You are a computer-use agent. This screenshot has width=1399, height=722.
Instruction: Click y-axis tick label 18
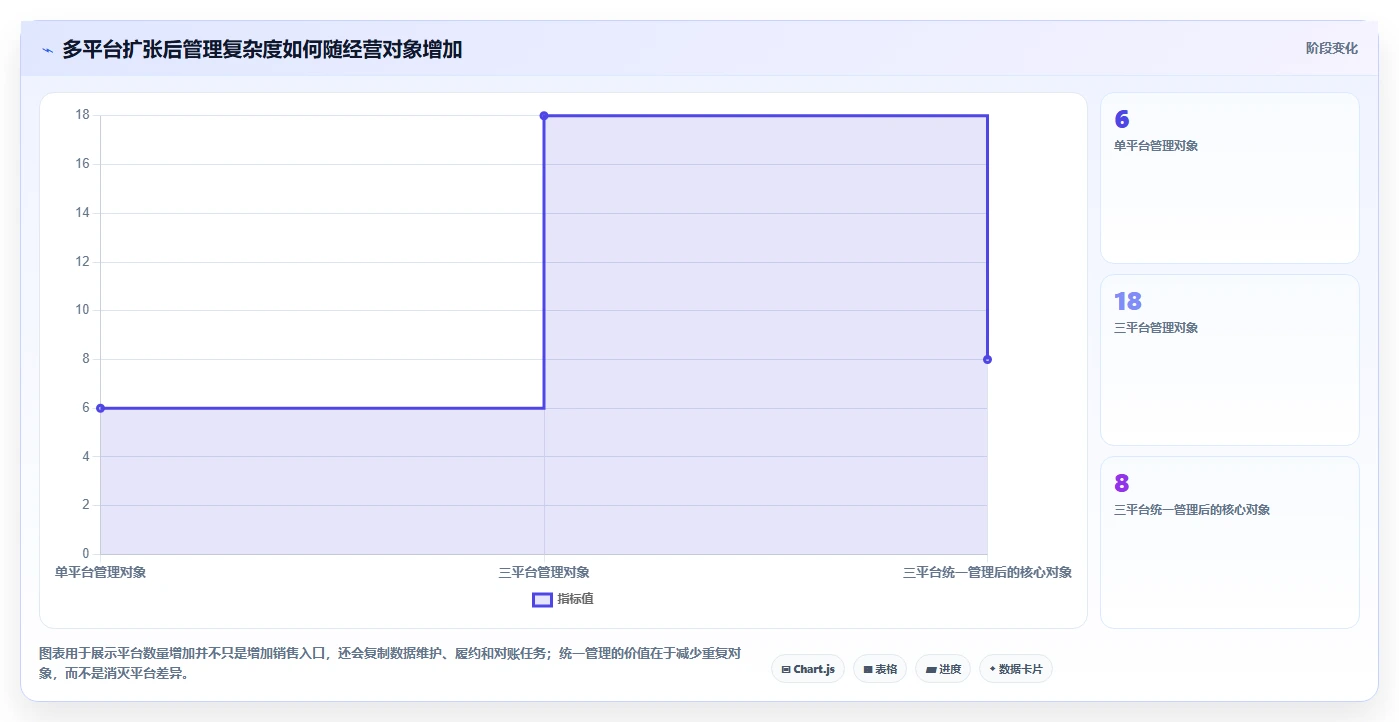click(x=83, y=115)
